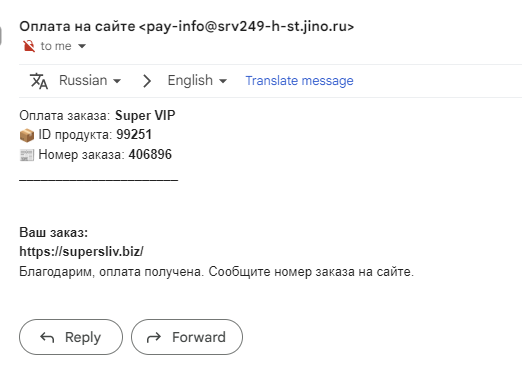Click the order number 406896
This screenshot has width=522, height=374.
tap(150, 155)
